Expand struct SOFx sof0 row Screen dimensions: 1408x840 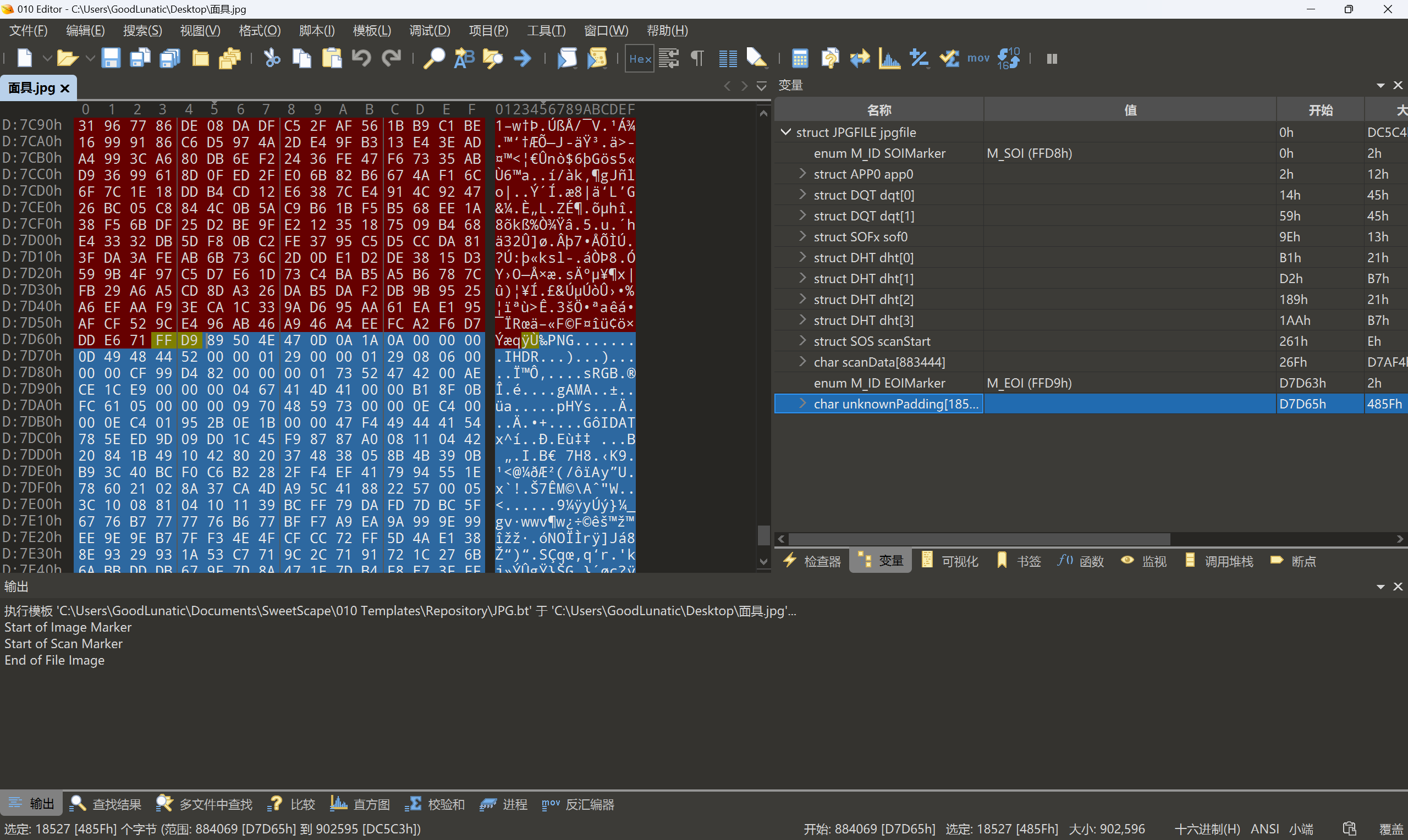click(802, 236)
